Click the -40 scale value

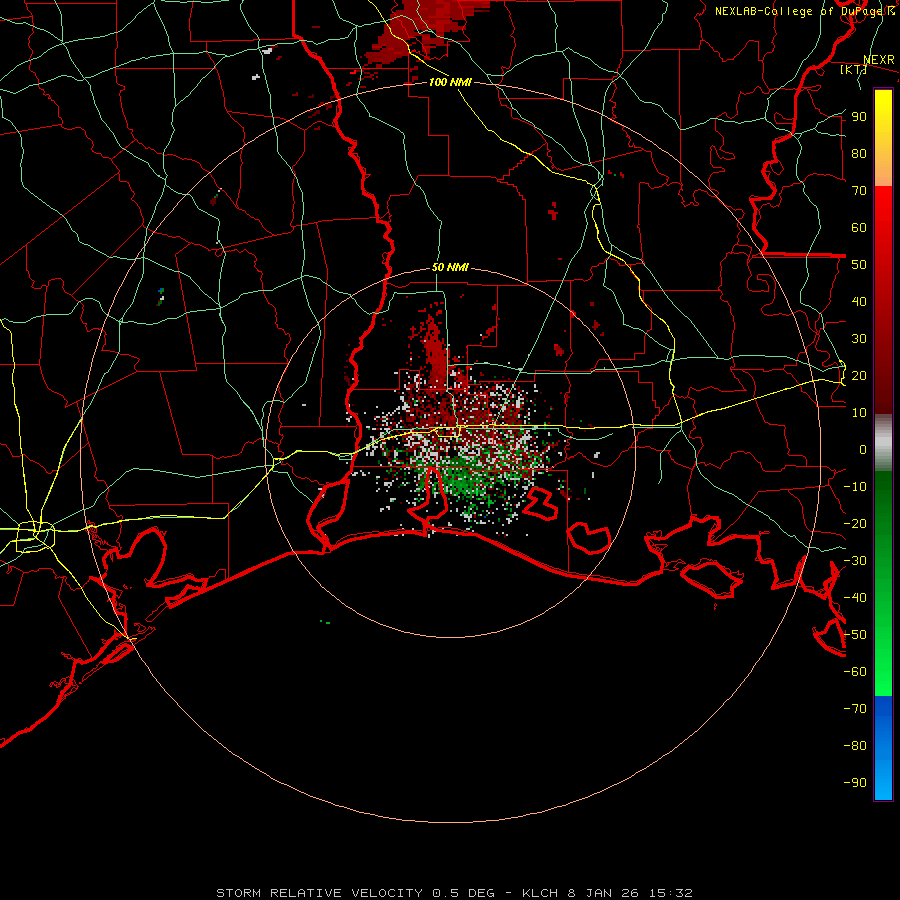(x=855, y=598)
